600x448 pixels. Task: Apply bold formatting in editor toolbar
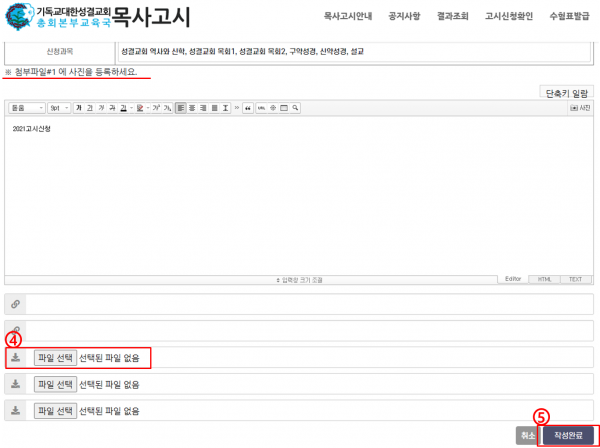[79, 108]
